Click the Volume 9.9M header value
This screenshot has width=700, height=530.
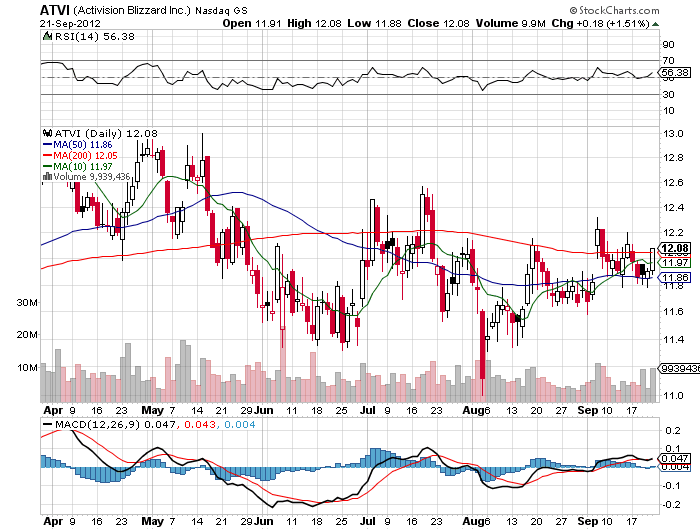tap(511, 23)
